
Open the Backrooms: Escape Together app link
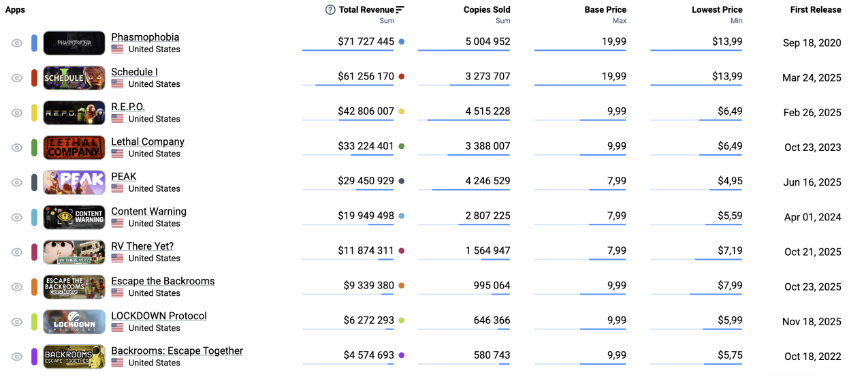tap(177, 351)
